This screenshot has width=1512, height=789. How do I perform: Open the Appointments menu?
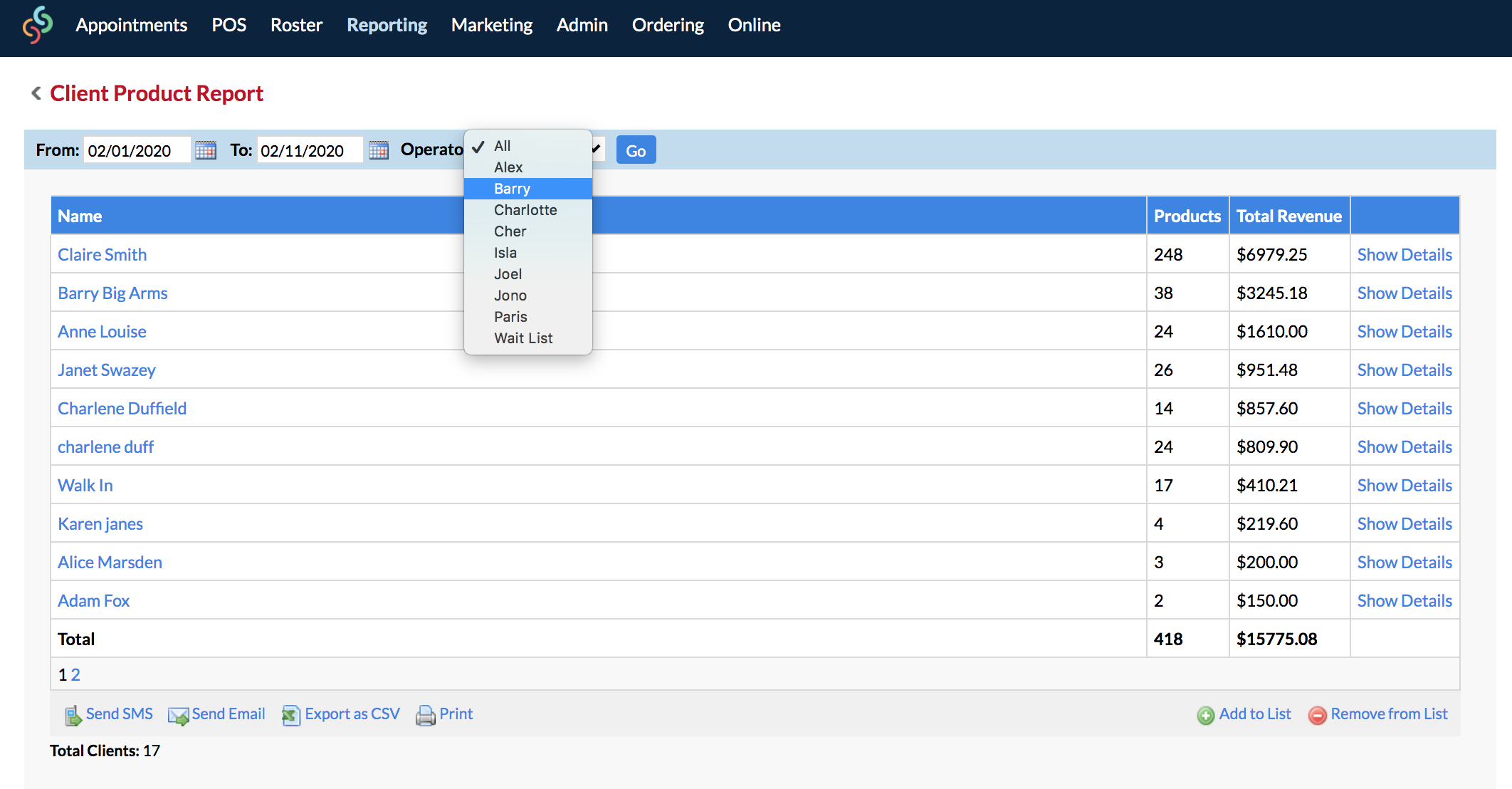click(x=132, y=25)
